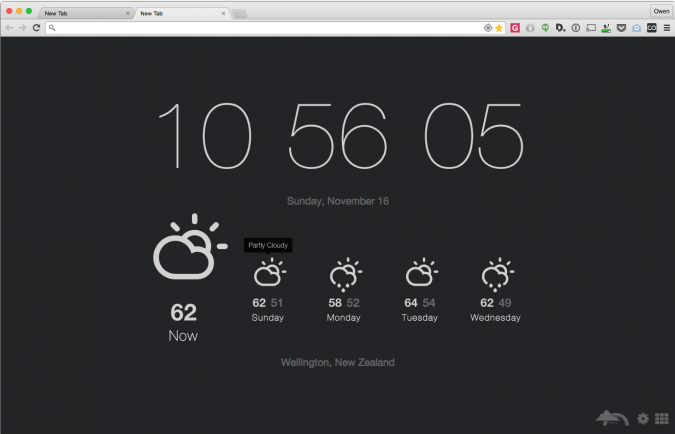Bookmark this page with the star icon
Viewport: 675px width, 434px height.
pyautogui.click(x=499, y=28)
